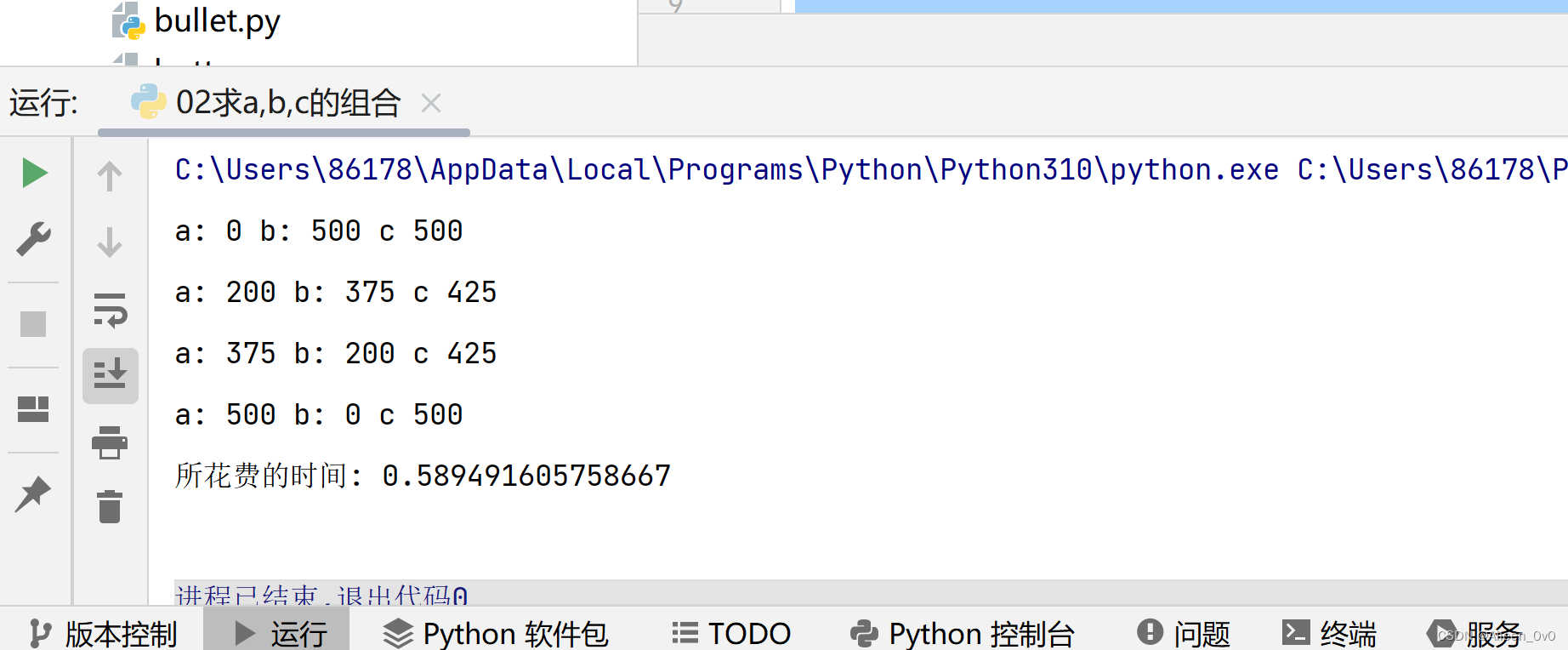
Task: Select the 02求a,b,c的组合 run tab
Action: (x=287, y=104)
